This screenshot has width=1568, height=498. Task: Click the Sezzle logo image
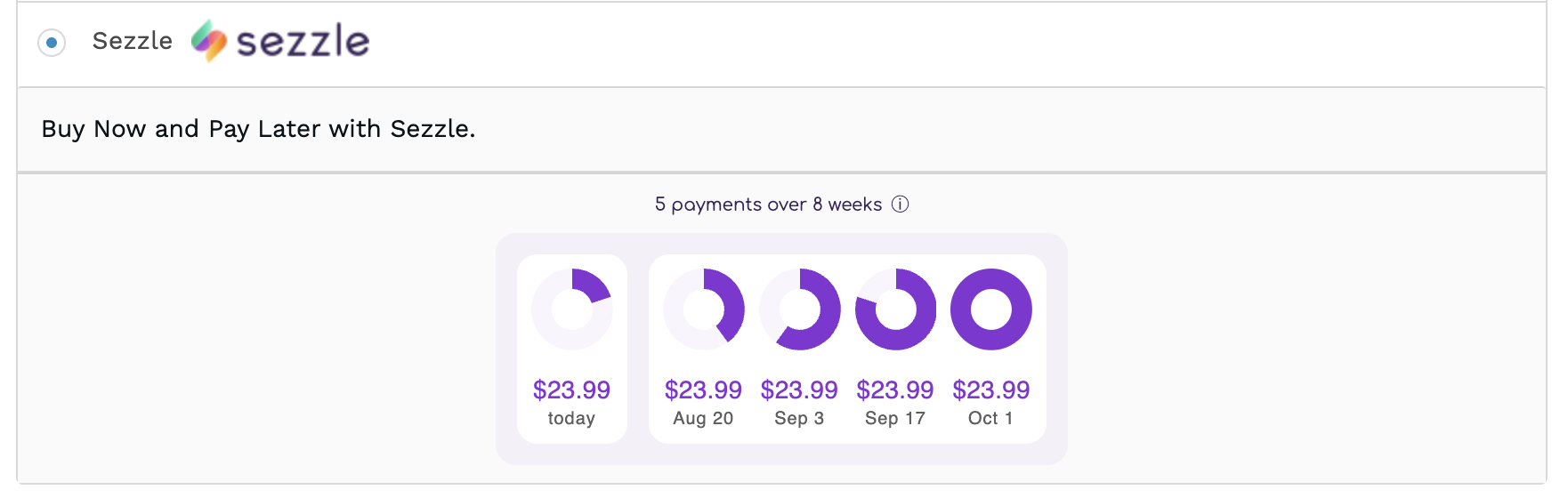(280, 41)
